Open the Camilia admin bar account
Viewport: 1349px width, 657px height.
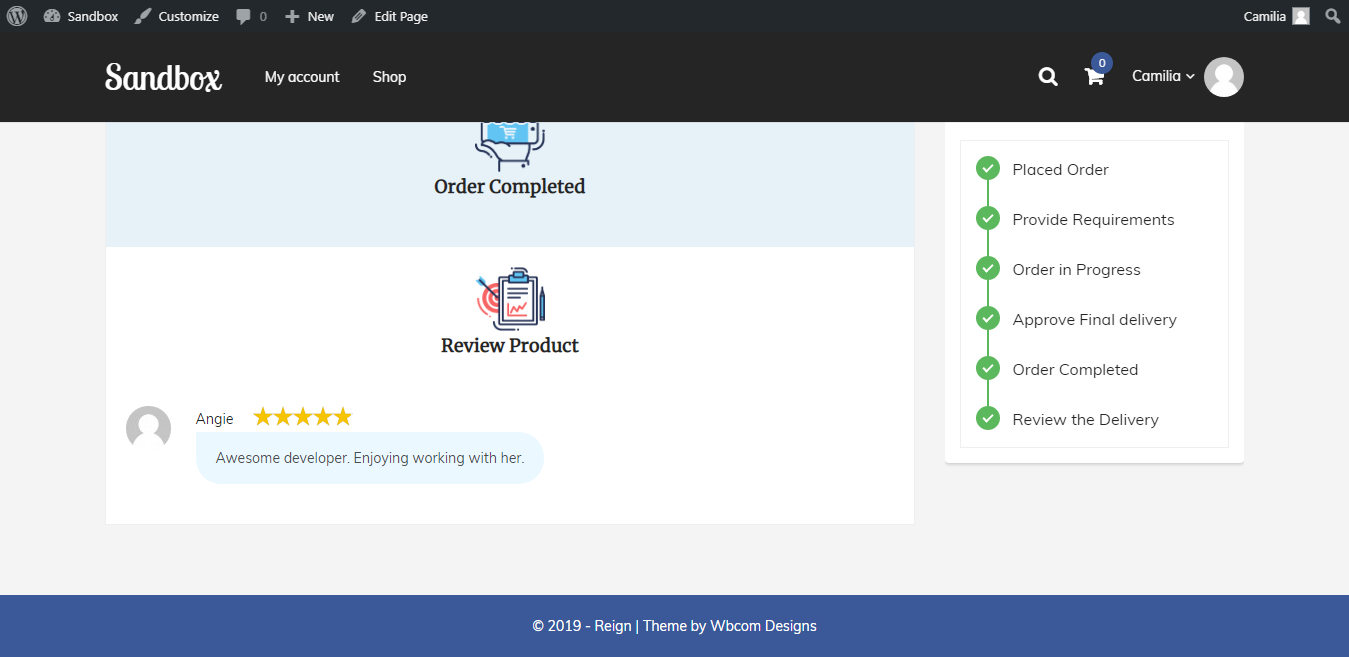pos(1276,16)
